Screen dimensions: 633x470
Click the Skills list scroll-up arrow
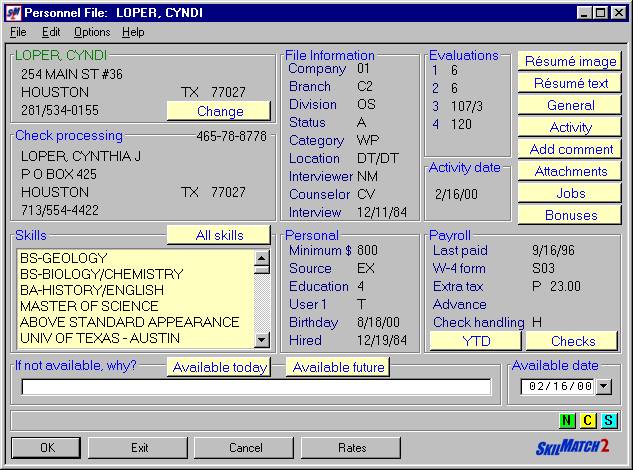[x=262, y=258]
